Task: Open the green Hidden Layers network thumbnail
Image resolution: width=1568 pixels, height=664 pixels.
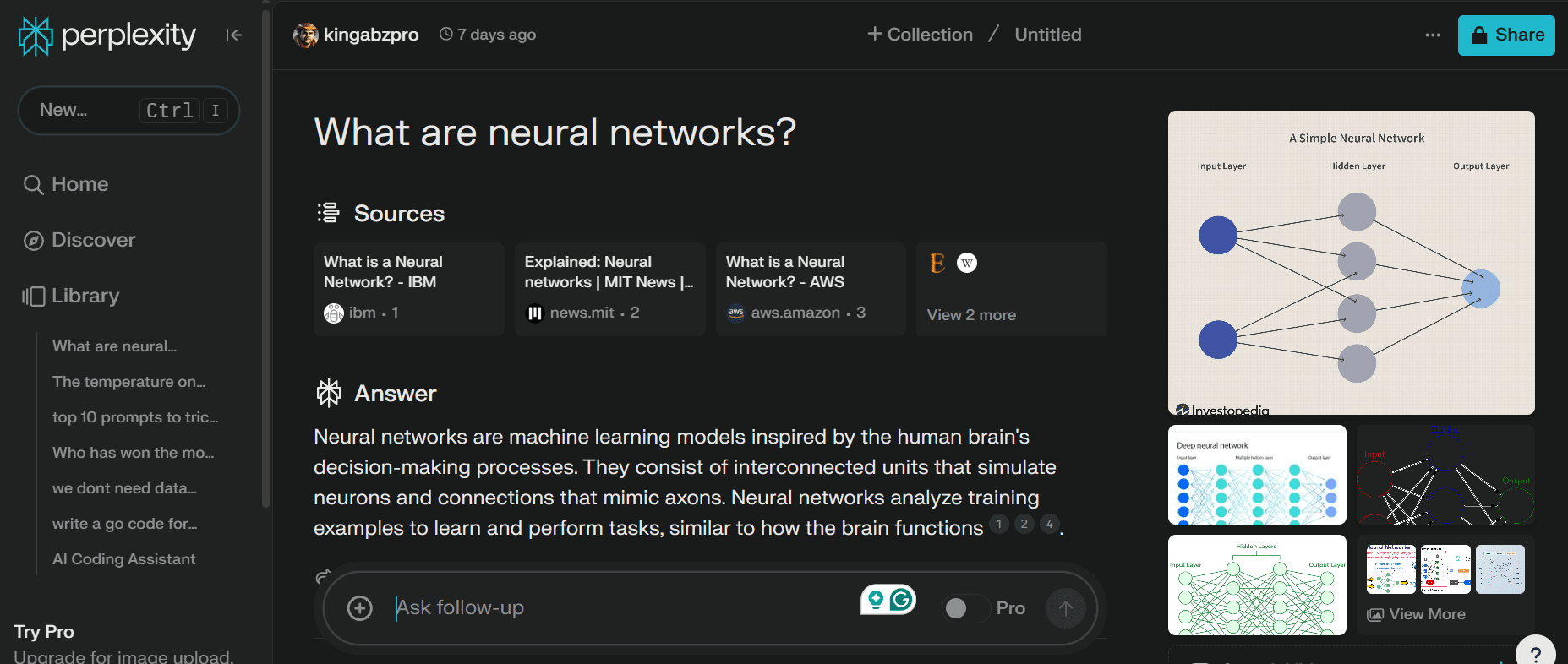Action: tap(1257, 585)
